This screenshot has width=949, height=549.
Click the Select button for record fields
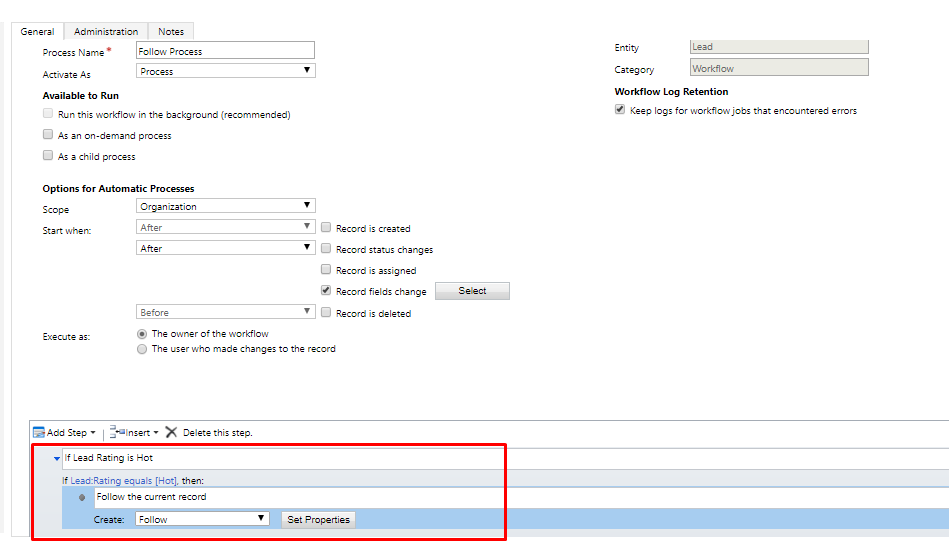pyautogui.click(x=472, y=291)
